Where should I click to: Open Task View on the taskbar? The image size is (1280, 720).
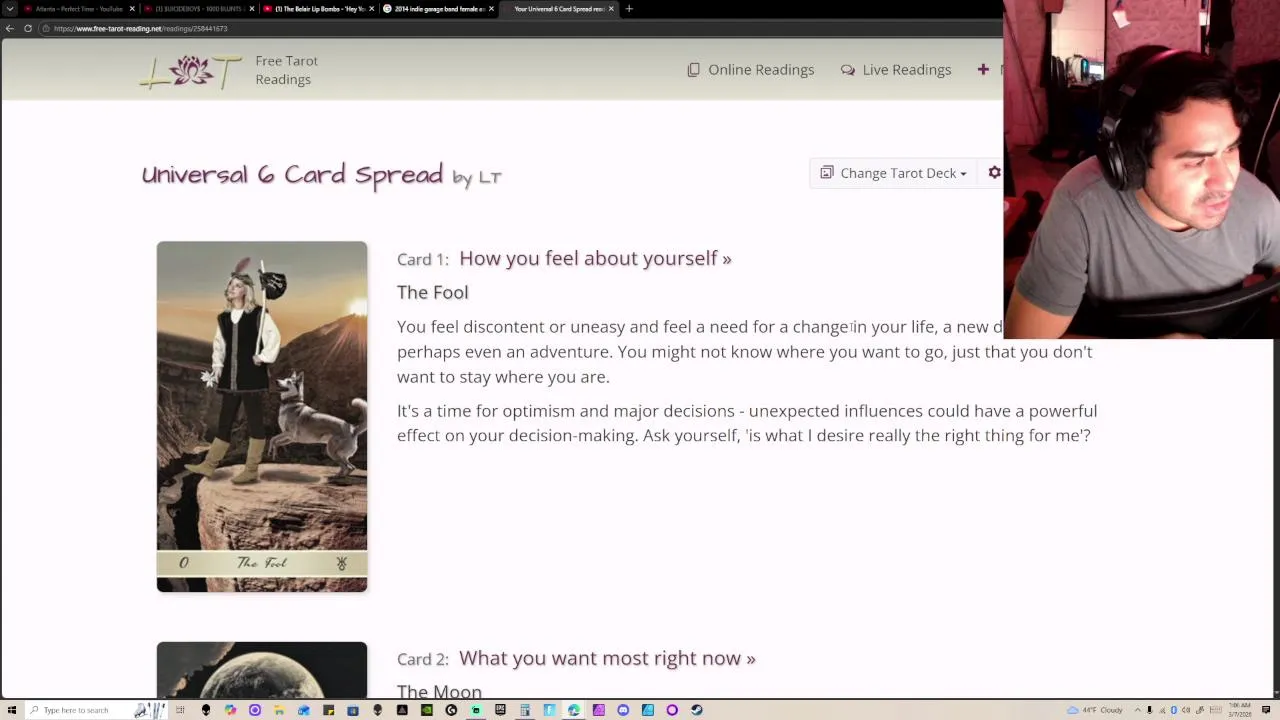[x=180, y=710]
